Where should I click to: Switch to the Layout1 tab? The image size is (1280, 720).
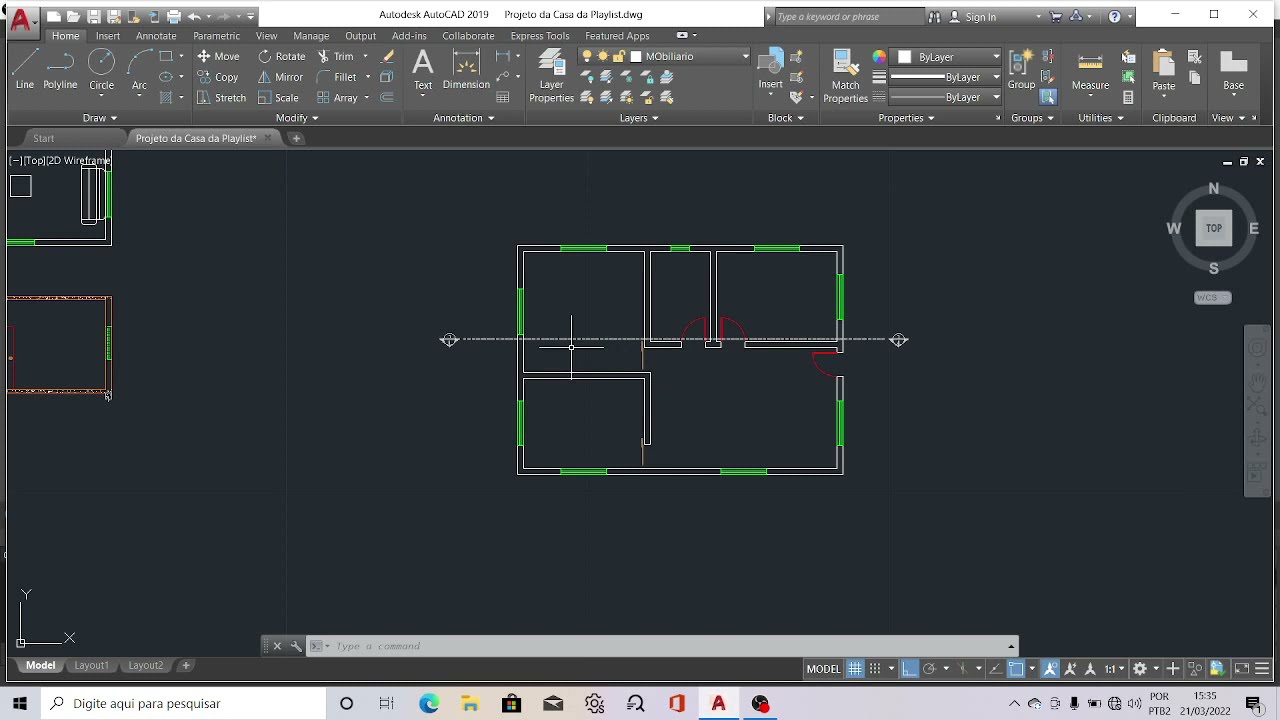pyautogui.click(x=91, y=665)
